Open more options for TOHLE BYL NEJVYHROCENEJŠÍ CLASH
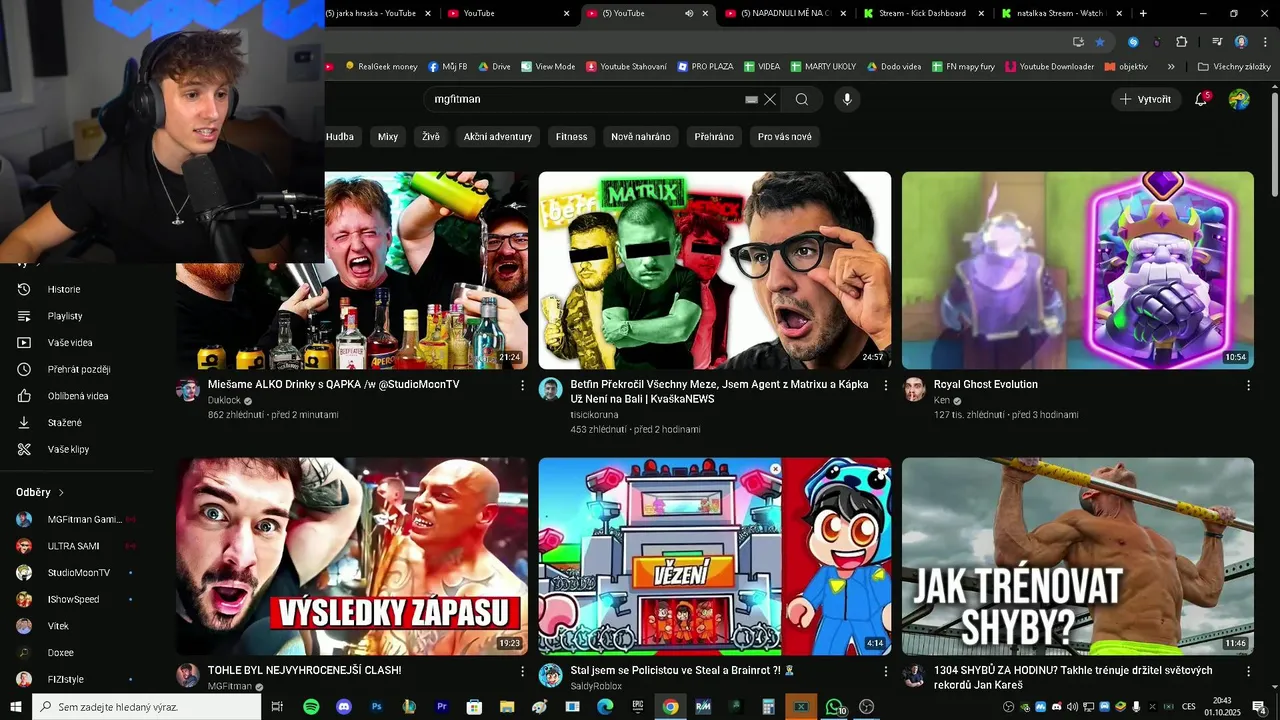Viewport: 1280px width, 720px height. [522, 671]
